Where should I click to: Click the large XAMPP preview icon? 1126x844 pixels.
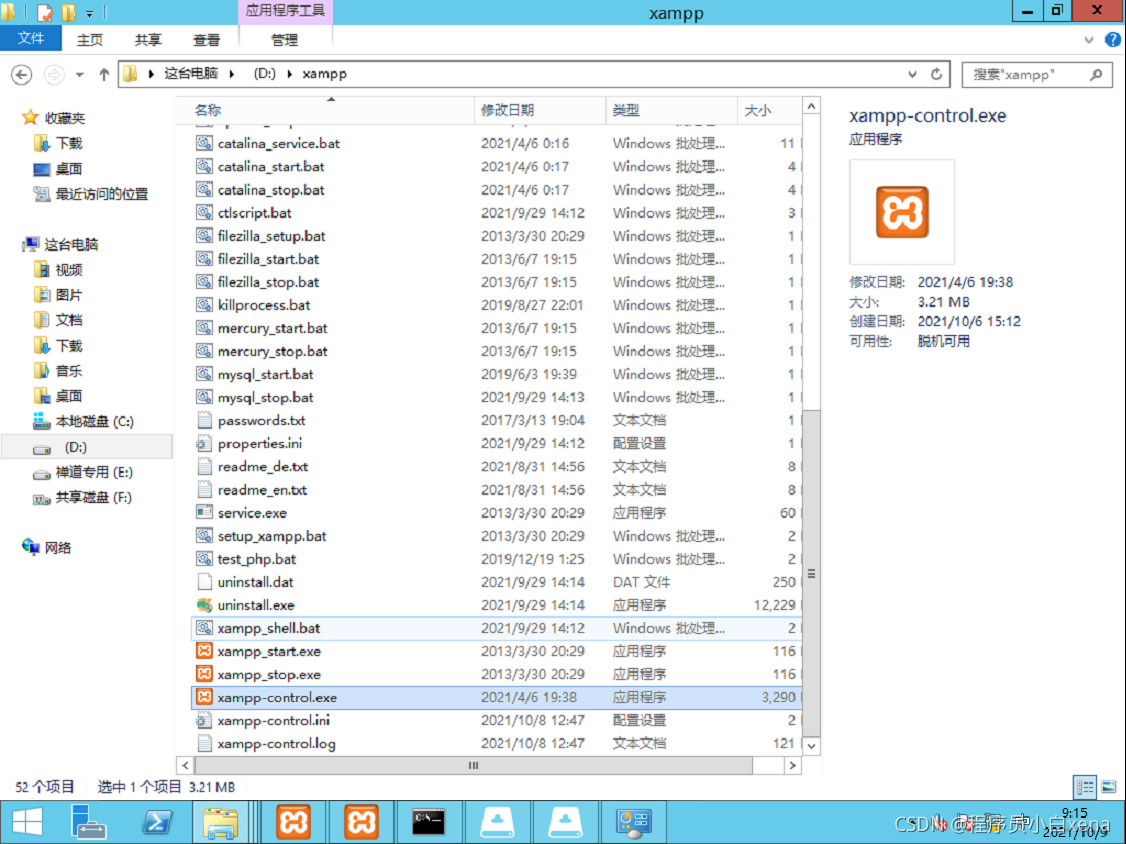[x=902, y=212]
